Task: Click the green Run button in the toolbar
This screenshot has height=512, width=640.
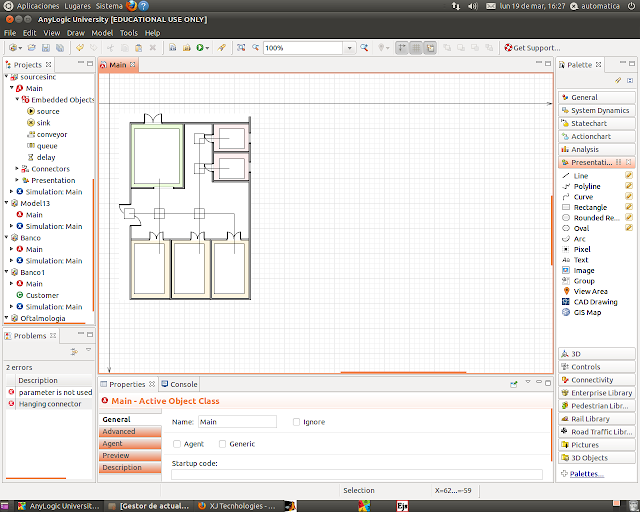Action: [x=201, y=48]
